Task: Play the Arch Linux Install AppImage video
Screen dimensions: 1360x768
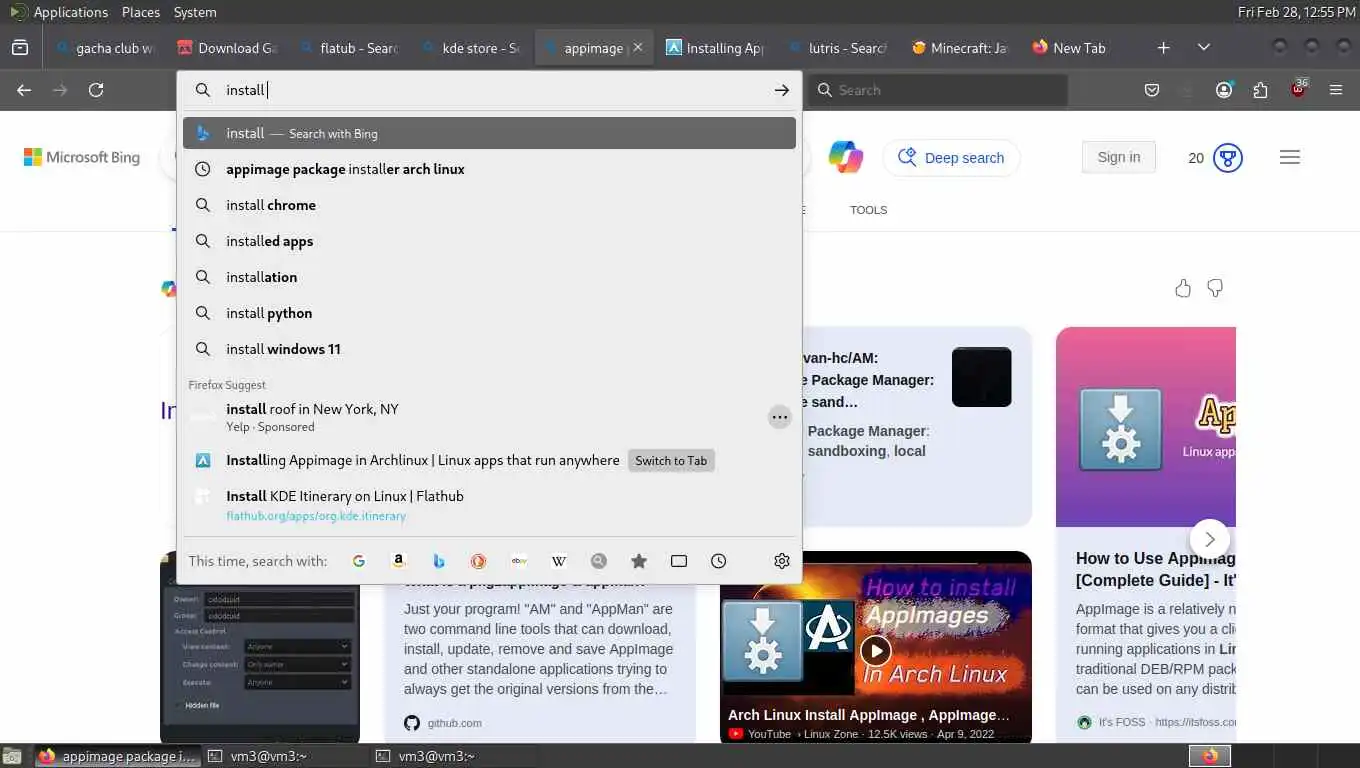Action: point(876,651)
